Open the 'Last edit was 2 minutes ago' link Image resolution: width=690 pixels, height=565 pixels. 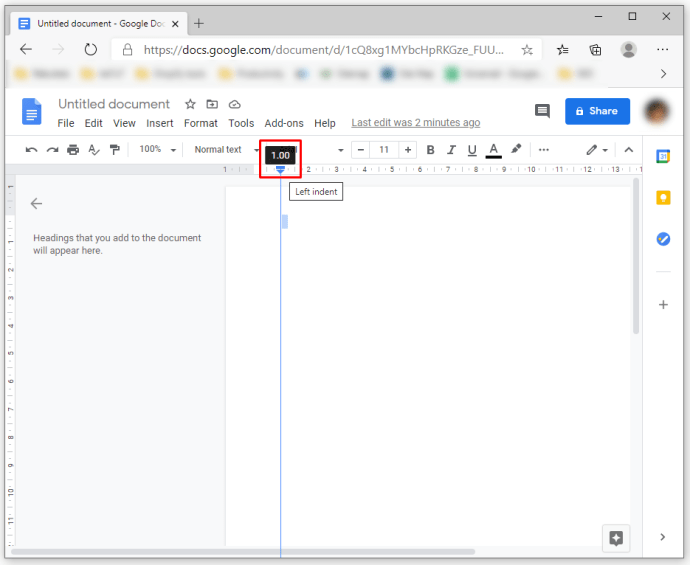pyautogui.click(x=415, y=123)
